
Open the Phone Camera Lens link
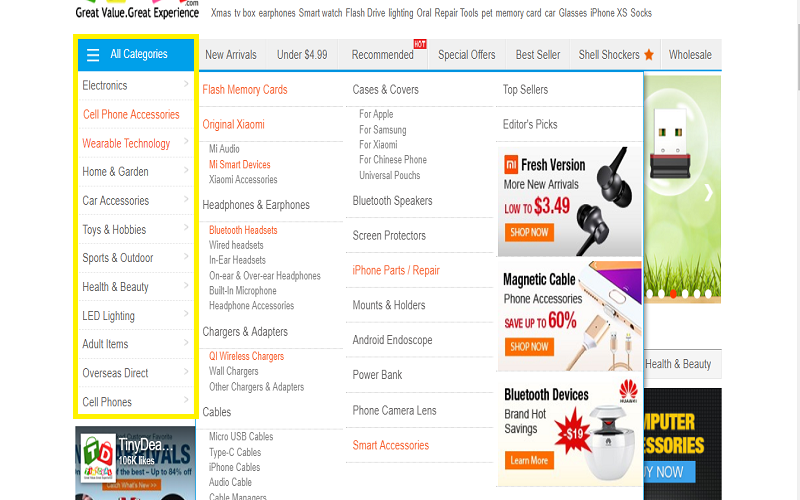[394, 411]
